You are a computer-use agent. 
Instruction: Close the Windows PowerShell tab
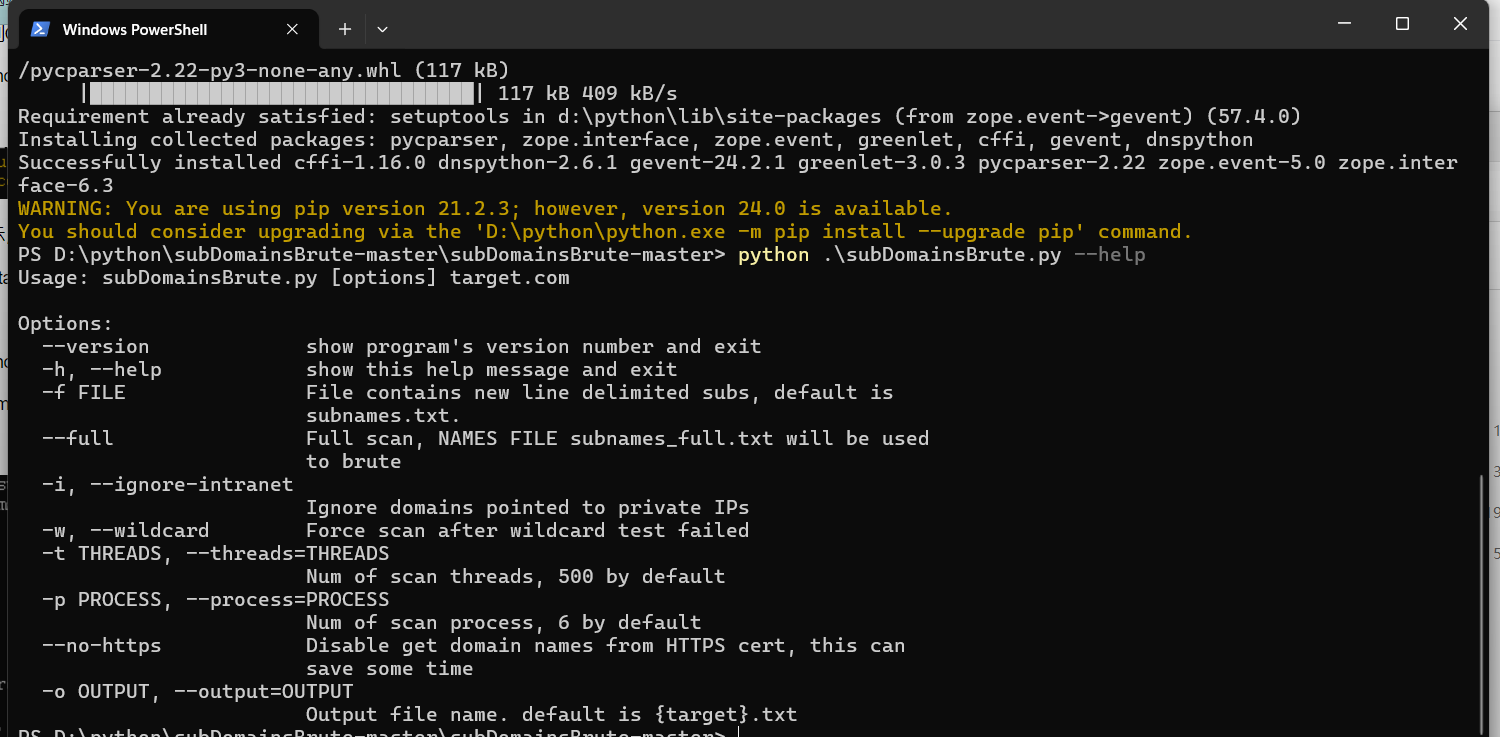point(292,30)
